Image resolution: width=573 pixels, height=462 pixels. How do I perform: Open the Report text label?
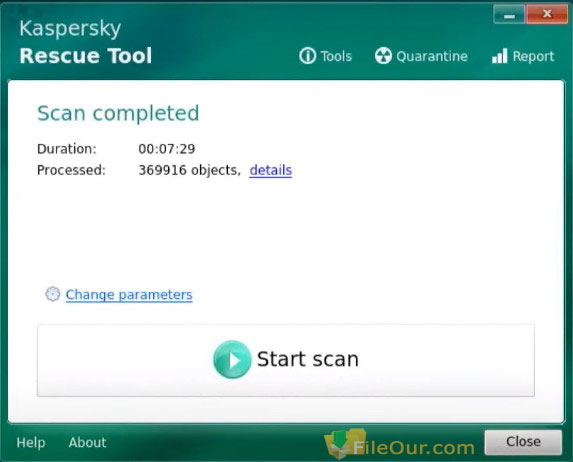[x=533, y=56]
